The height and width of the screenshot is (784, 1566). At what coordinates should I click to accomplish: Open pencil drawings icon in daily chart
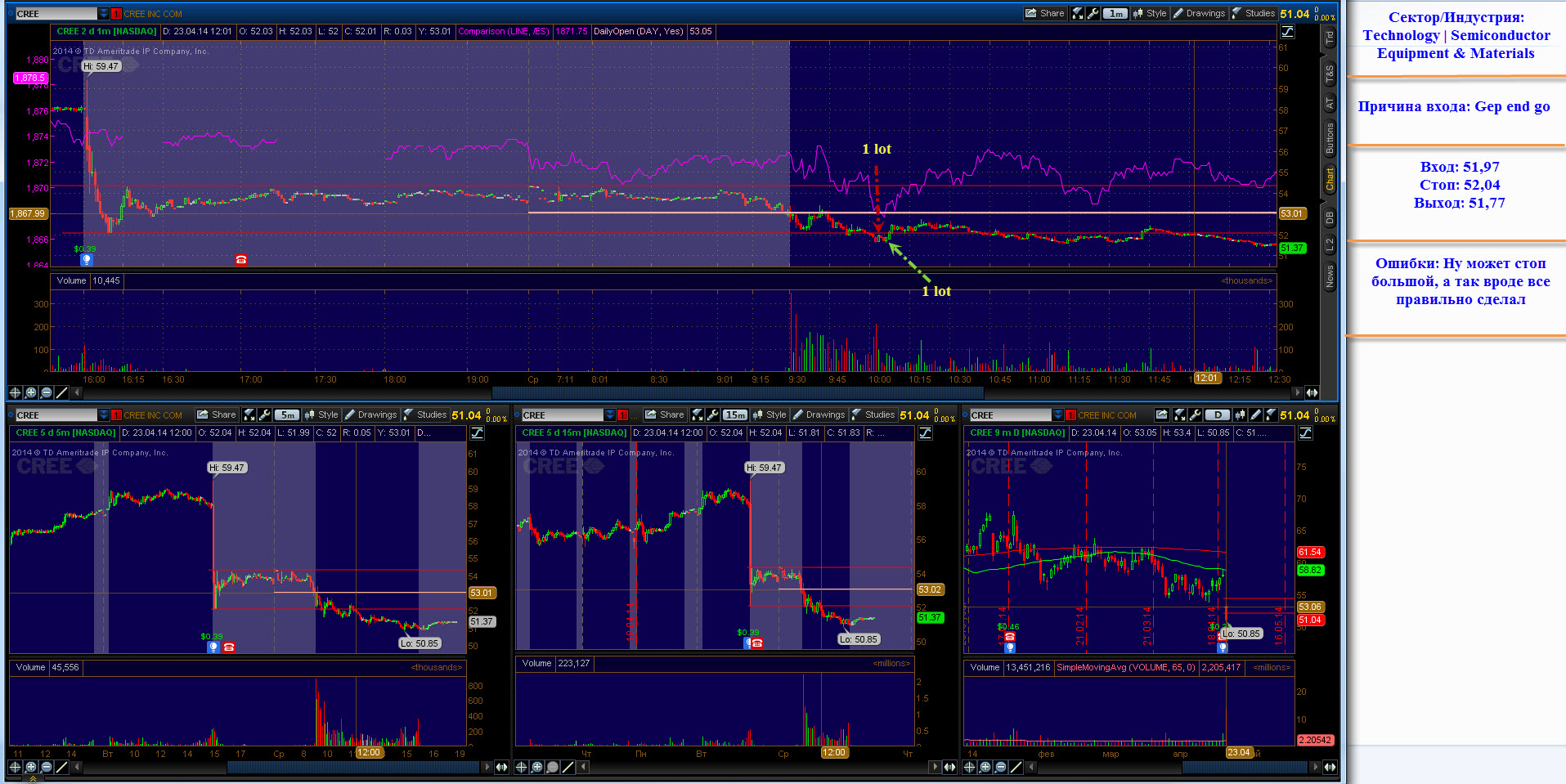1256,414
